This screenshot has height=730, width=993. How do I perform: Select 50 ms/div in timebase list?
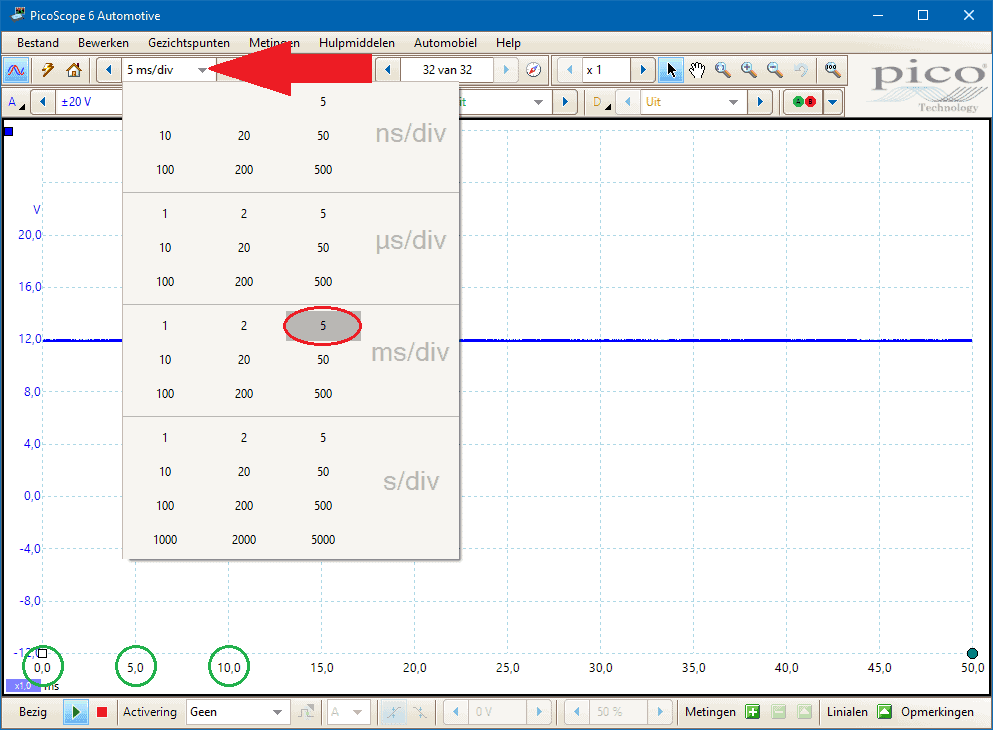pos(323,360)
